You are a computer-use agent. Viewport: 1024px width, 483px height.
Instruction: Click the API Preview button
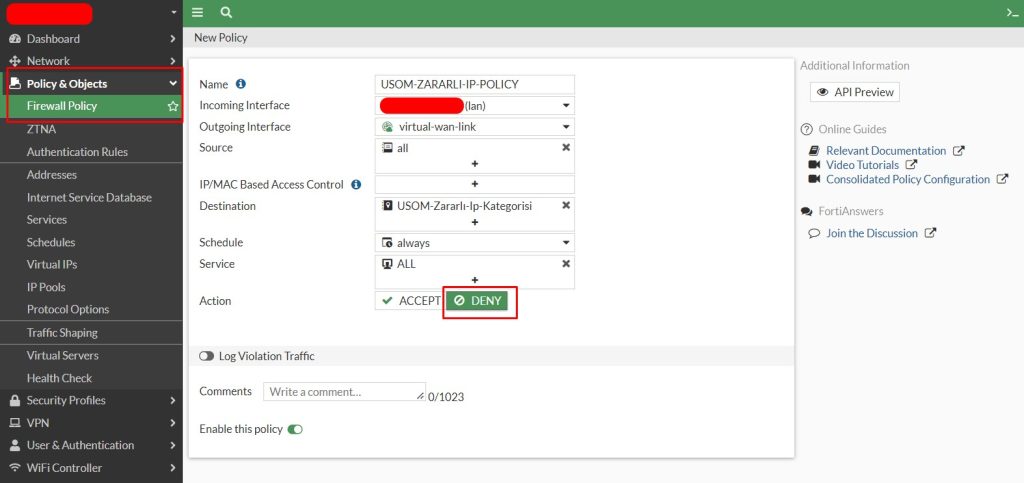pyautogui.click(x=855, y=92)
